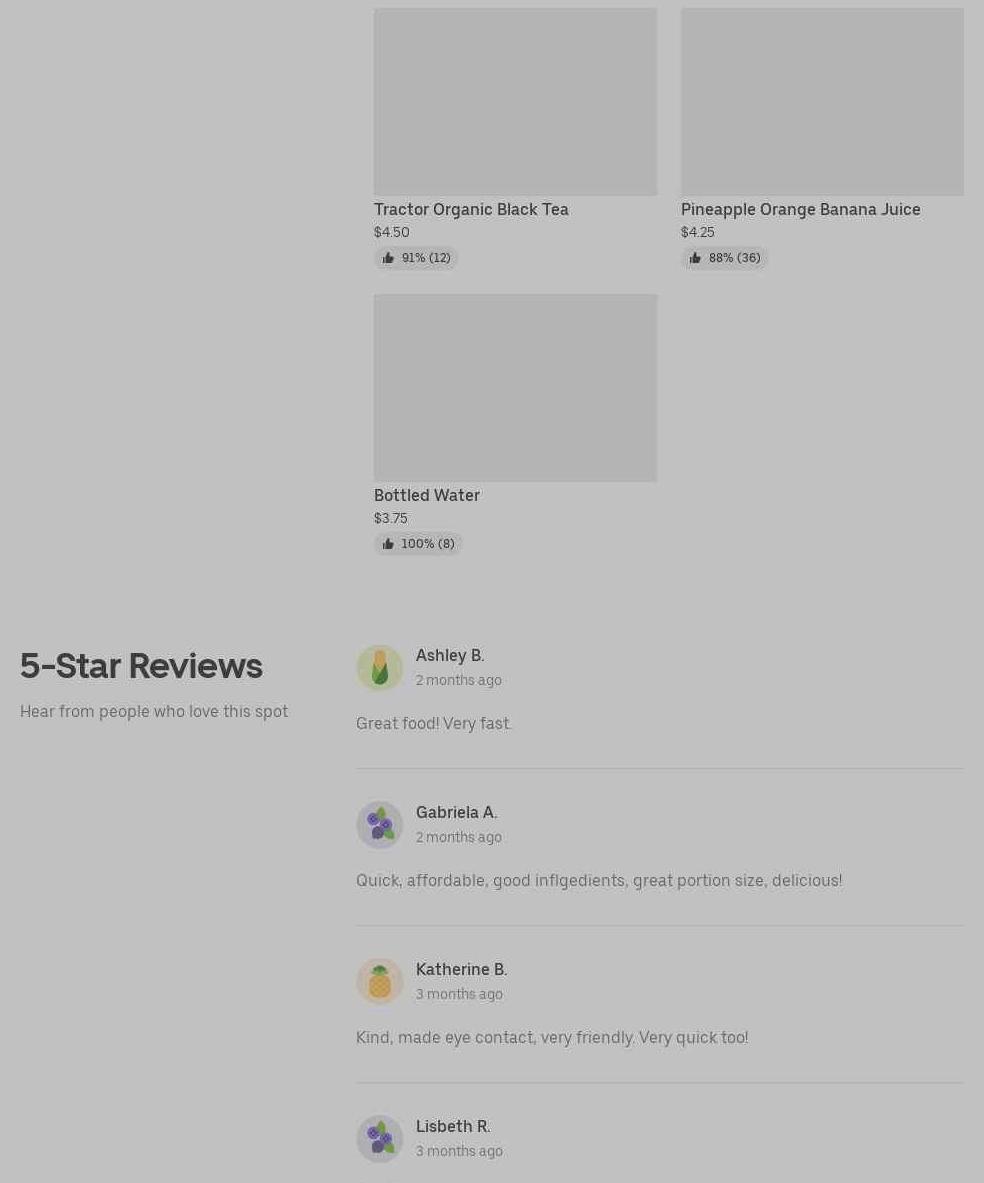The height and width of the screenshot is (1183, 984).
Task: Click reviewer name Ashley B.
Action: [450, 656]
